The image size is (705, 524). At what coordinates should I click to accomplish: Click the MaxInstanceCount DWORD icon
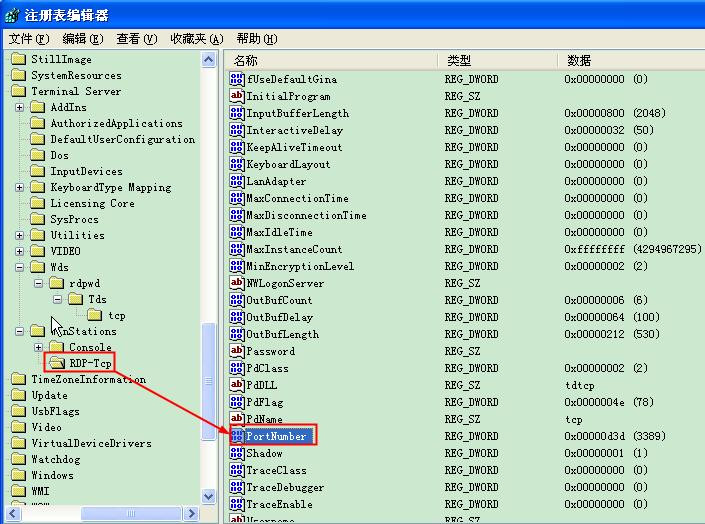pos(238,249)
